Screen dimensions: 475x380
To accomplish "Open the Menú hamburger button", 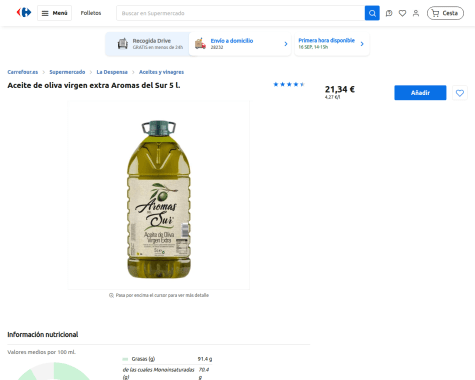I will [54, 13].
